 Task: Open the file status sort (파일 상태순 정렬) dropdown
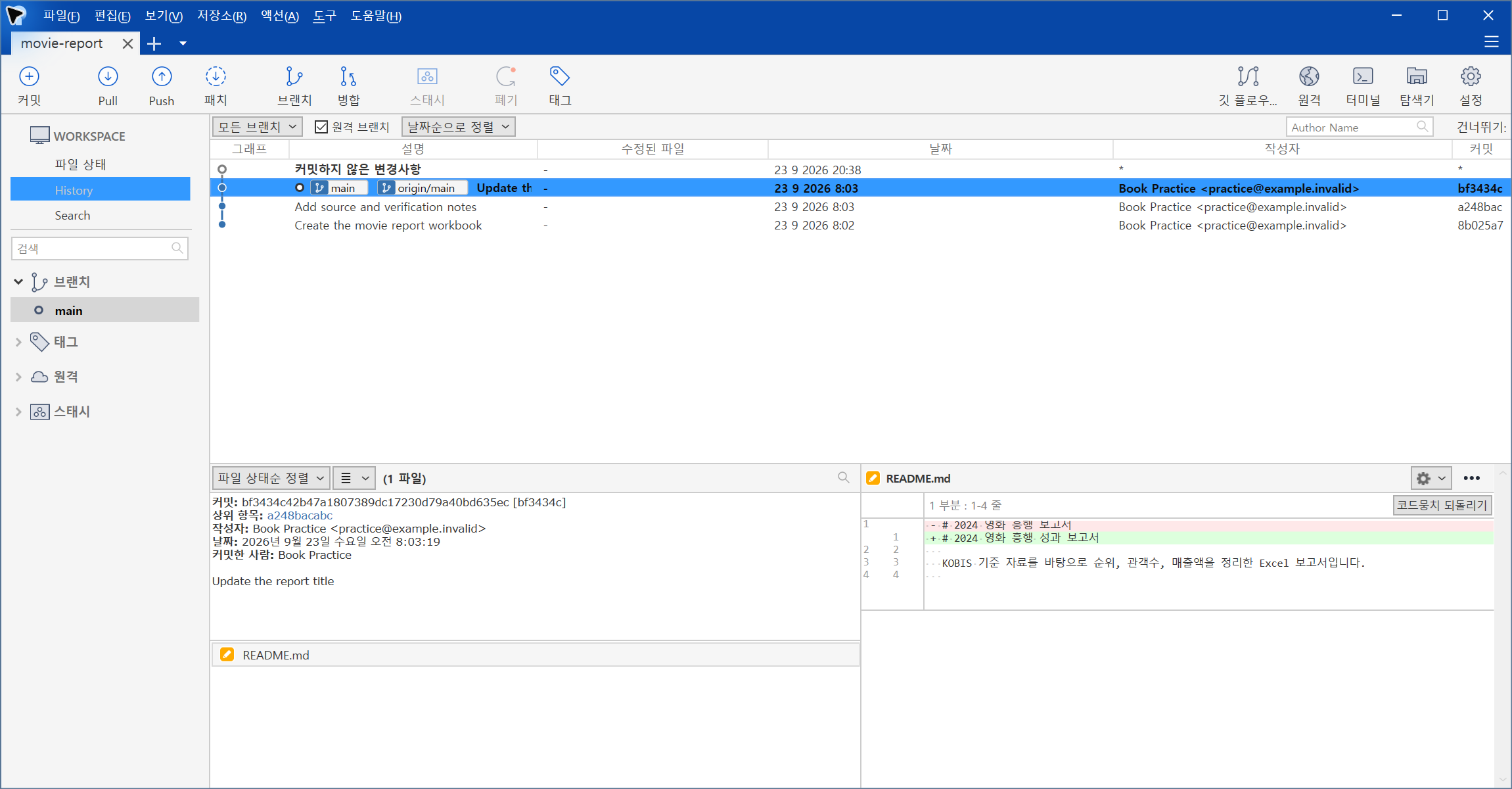pos(271,478)
